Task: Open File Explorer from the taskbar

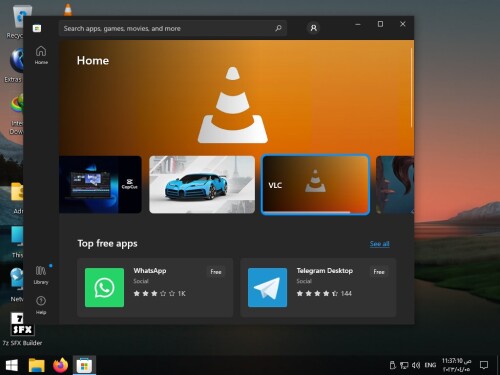Action: [37, 365]
